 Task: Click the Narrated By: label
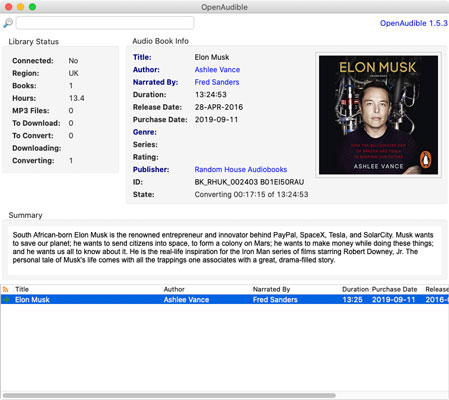point(155,82)
